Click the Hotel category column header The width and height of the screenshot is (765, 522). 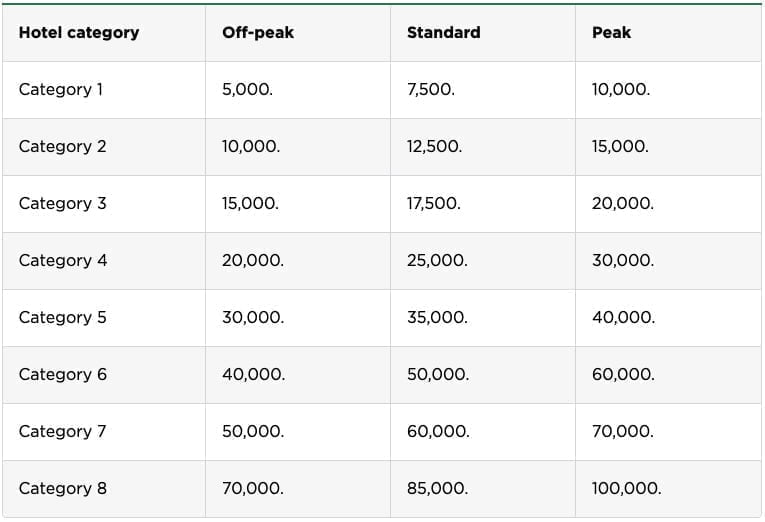pyautogui.click(x=79, y=32)
